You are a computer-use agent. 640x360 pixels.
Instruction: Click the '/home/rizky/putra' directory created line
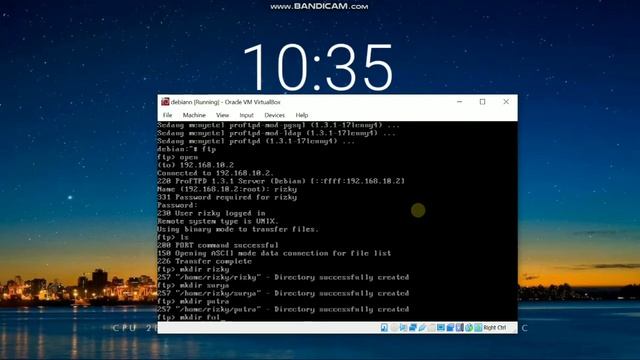[x=283, y=309]
